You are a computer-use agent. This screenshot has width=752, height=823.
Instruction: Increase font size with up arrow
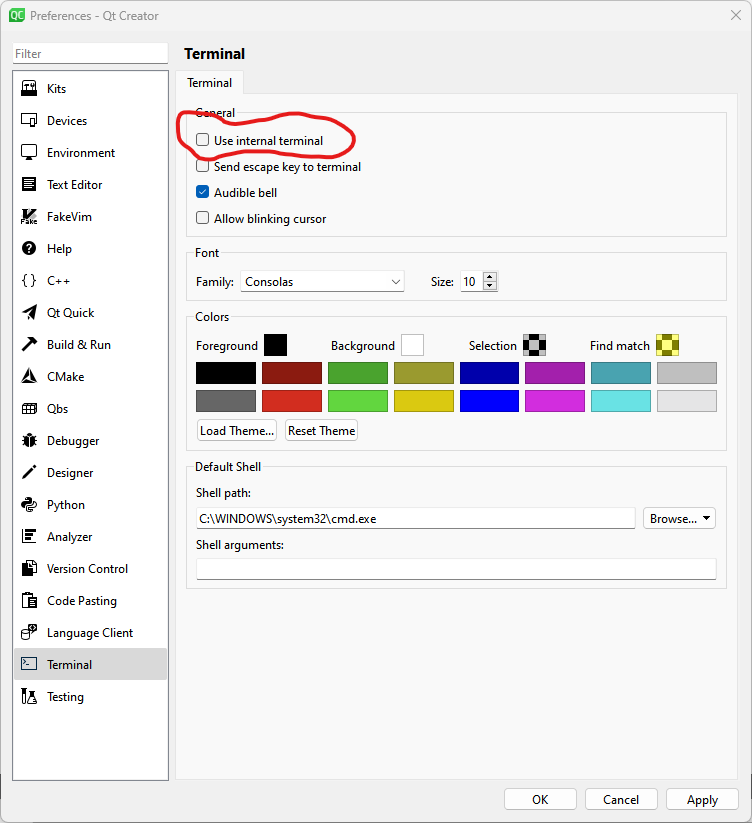[490, 276]
